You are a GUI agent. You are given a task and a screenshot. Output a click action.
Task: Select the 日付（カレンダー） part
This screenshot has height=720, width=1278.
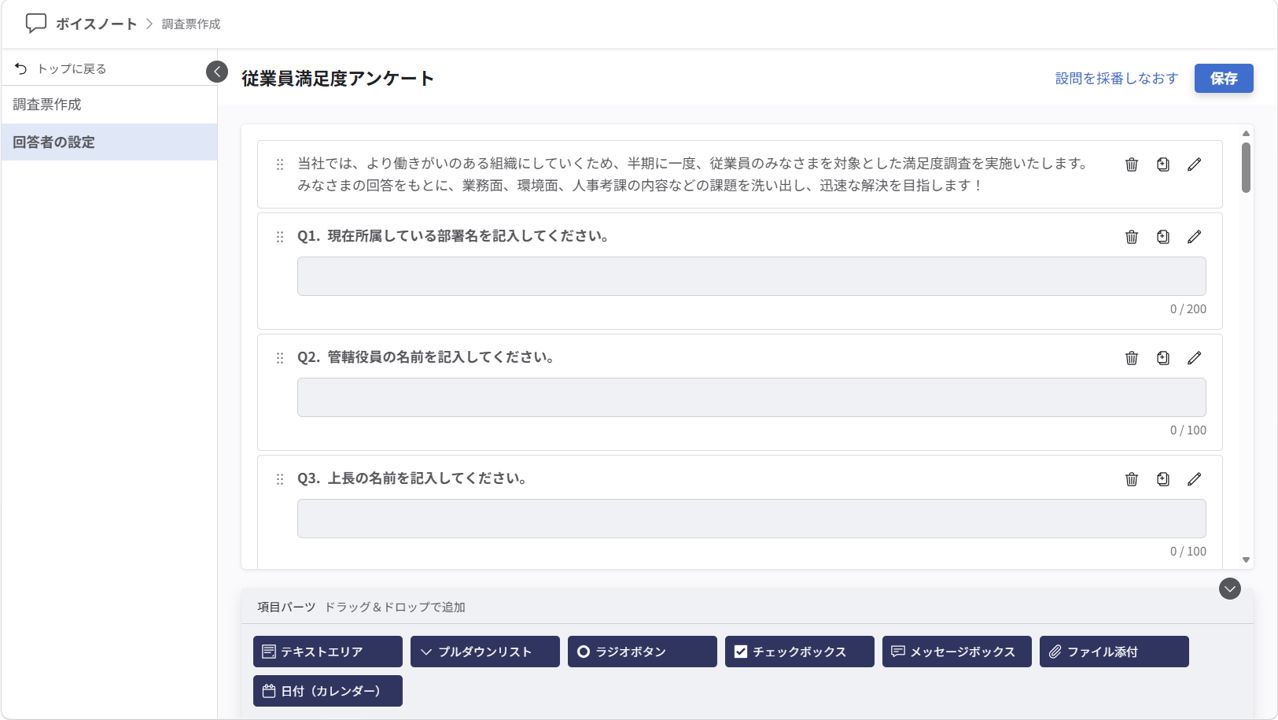click(x=328, y=691)
